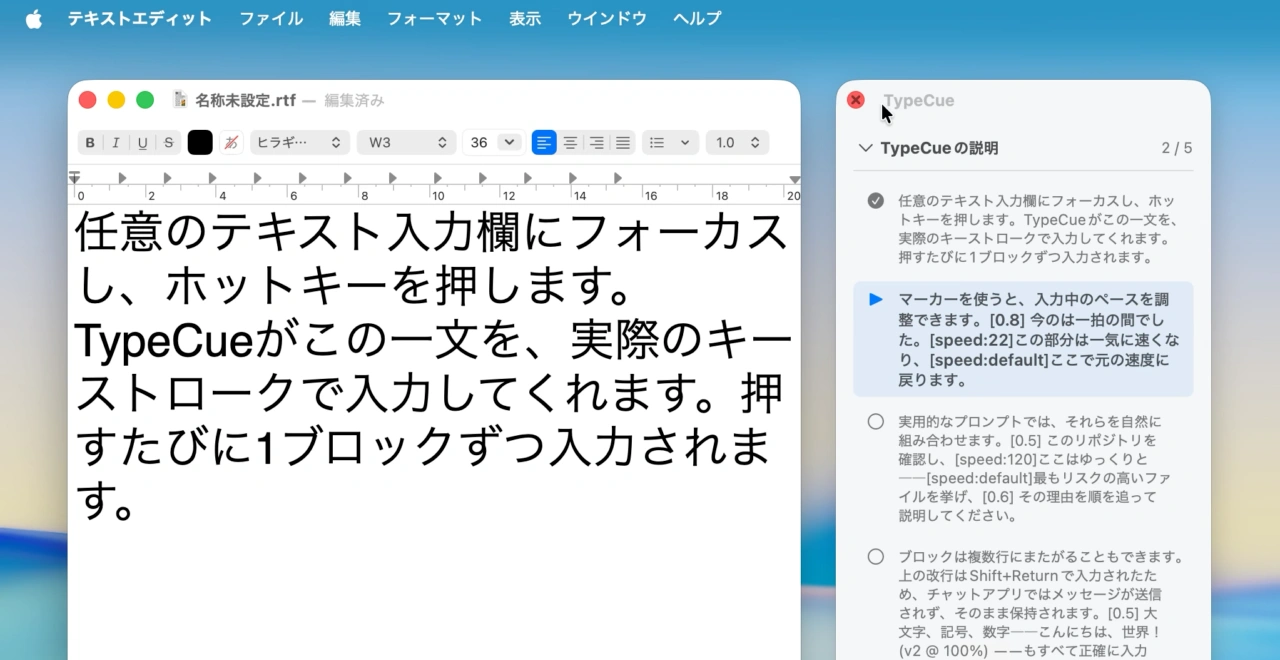Screen dimensions: 1280x660
Task: Click the fourth block text ブロックは複数行に
Action: click(x=1041, y=603)
